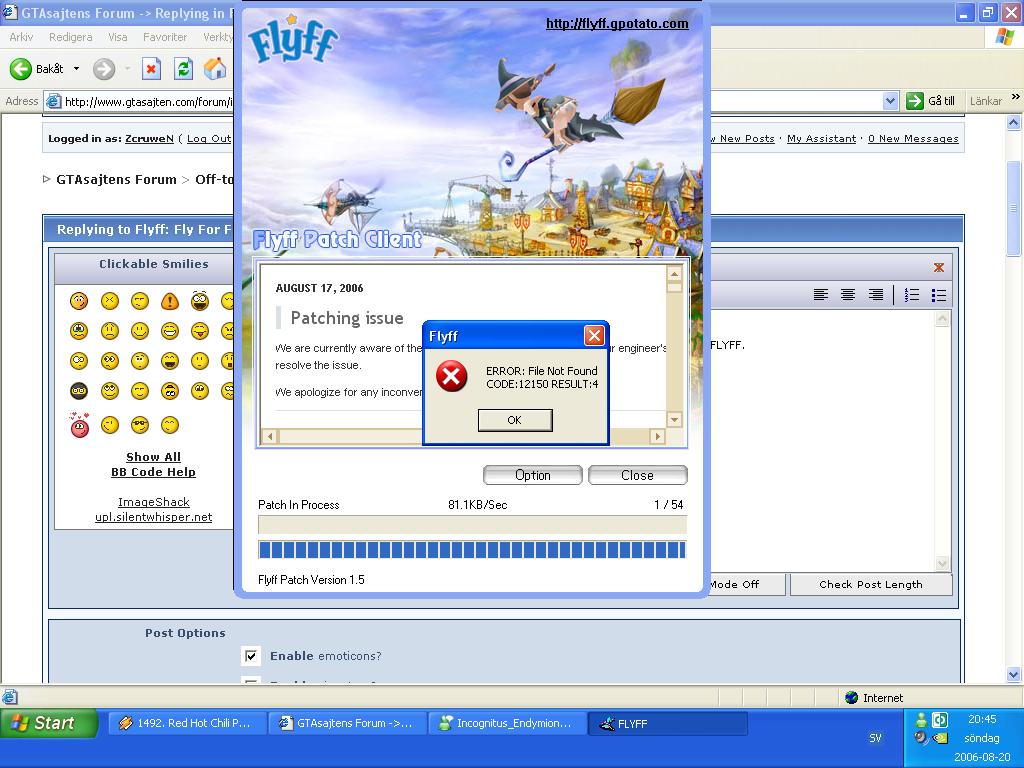Open the Redigera menu
The image size is (1024, 768).
point(71,37)
